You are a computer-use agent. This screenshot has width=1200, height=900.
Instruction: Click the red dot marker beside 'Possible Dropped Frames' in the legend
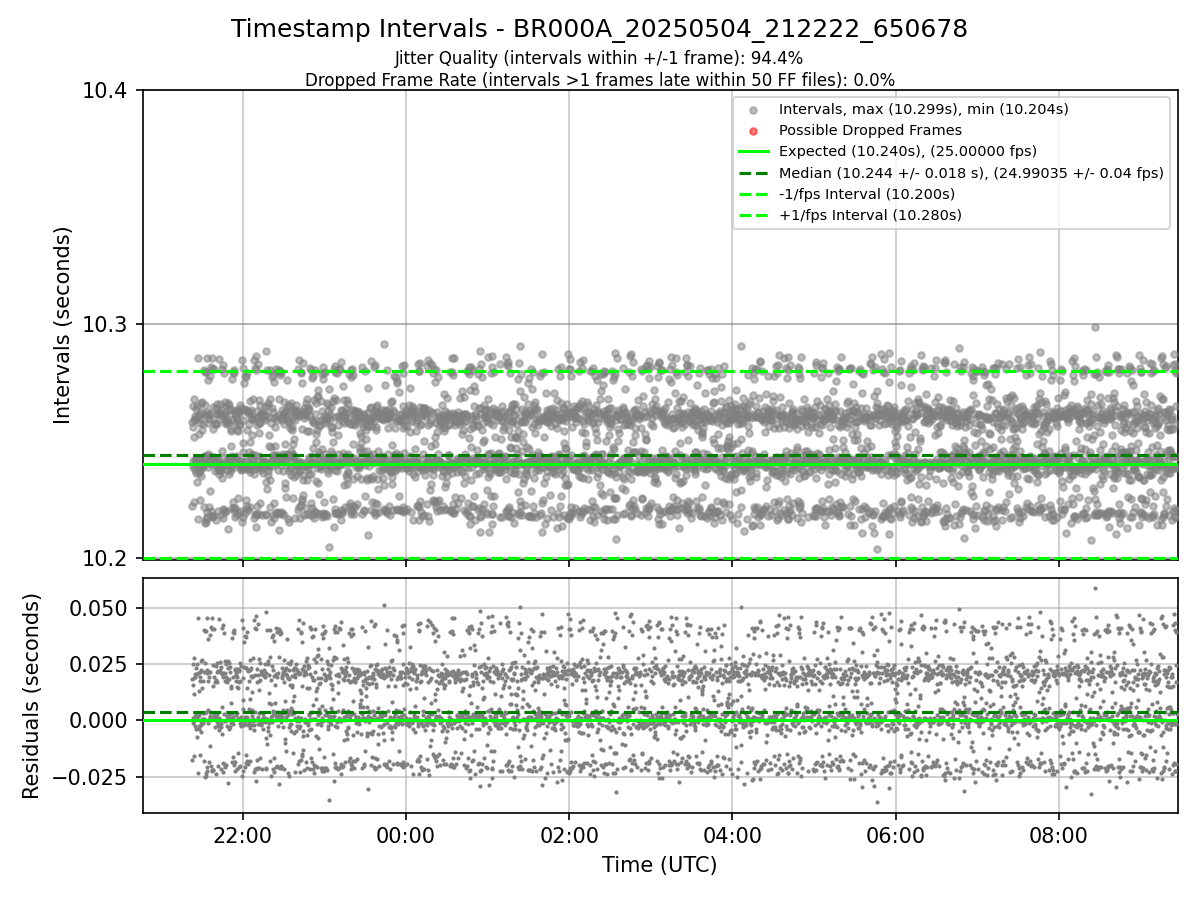point(754,131)
